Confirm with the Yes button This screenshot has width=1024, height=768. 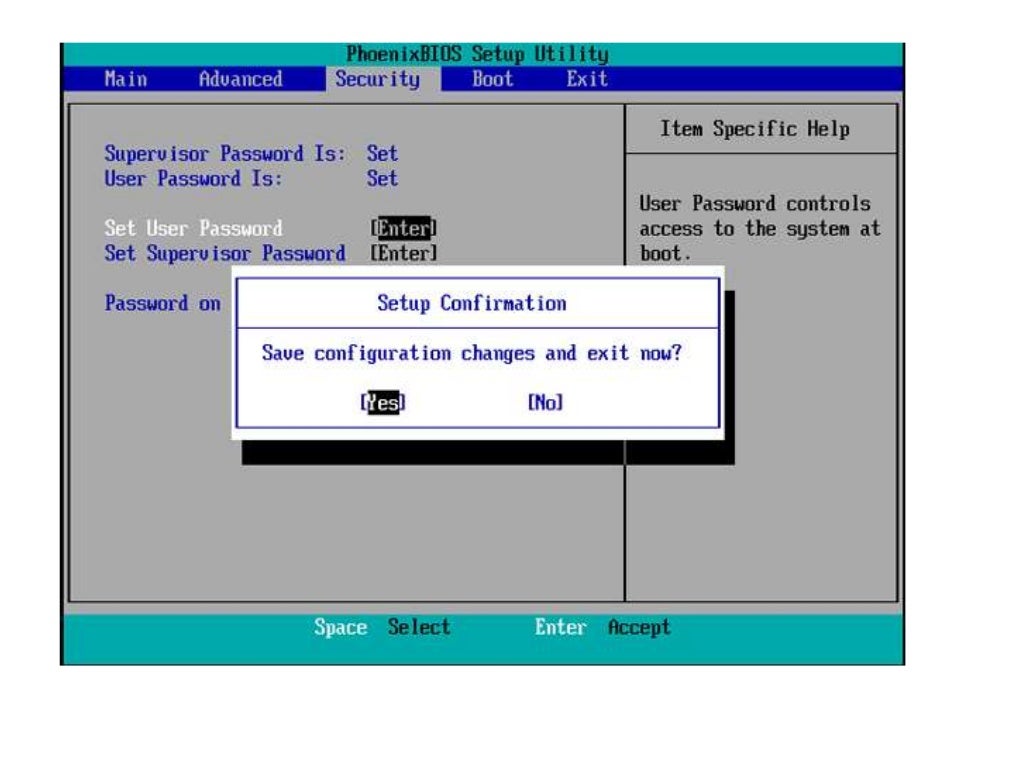coord(383,402)
